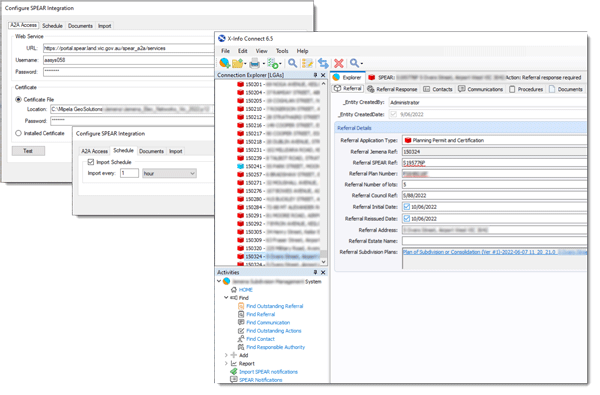Pin the Connection Explorer panel
The image size is (600, 395).
pyautogui.click(x=315, y=75)
